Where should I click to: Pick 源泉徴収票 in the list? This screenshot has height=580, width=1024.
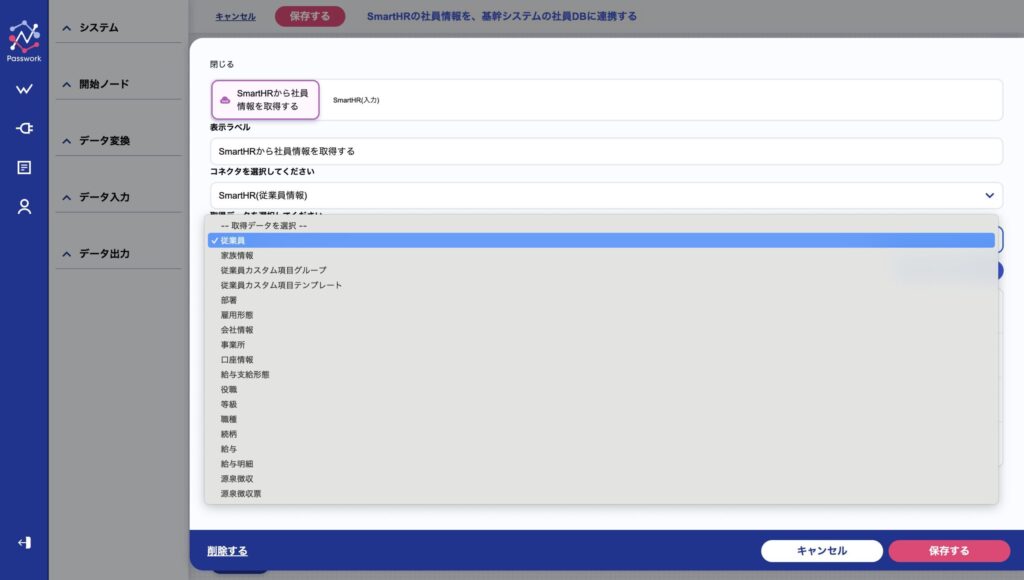[601, 494]
